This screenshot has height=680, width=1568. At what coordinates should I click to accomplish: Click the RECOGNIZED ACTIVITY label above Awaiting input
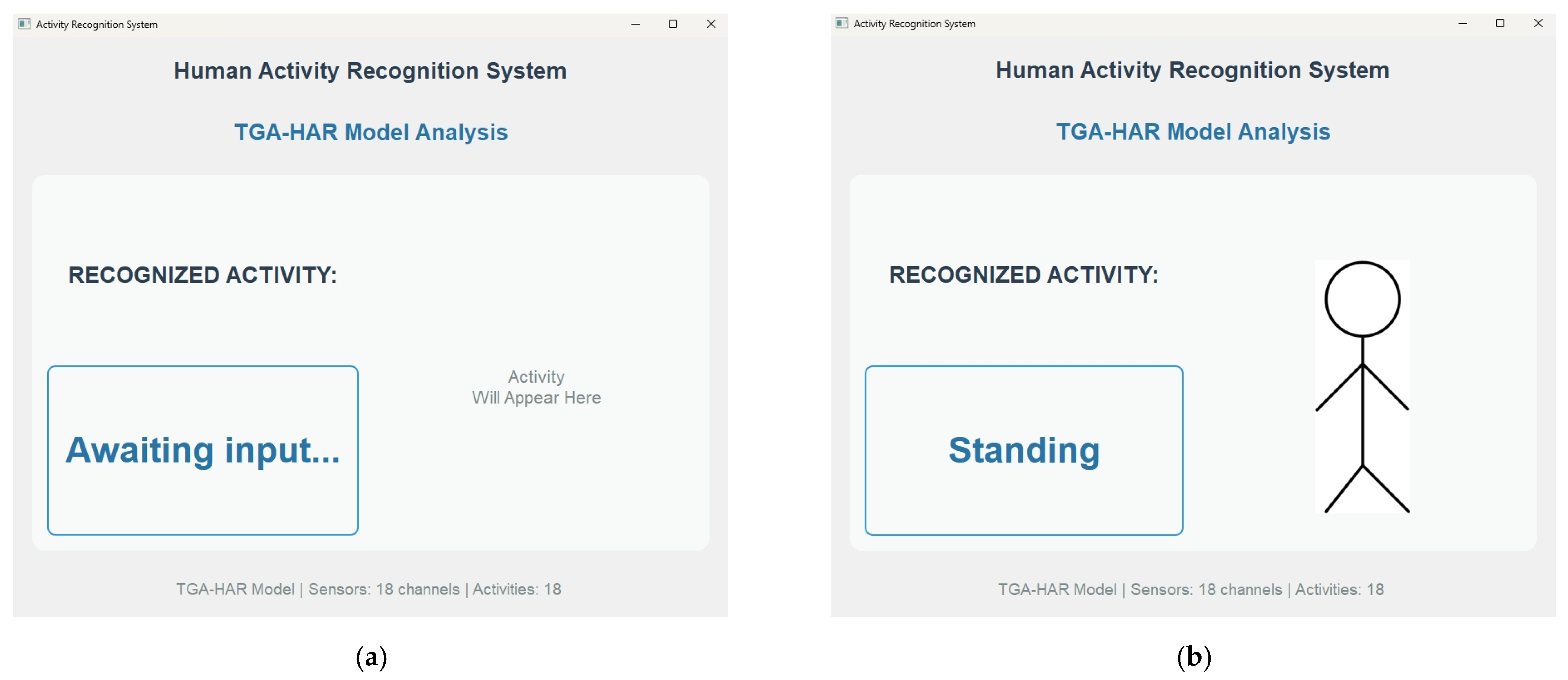click(203, 275)
